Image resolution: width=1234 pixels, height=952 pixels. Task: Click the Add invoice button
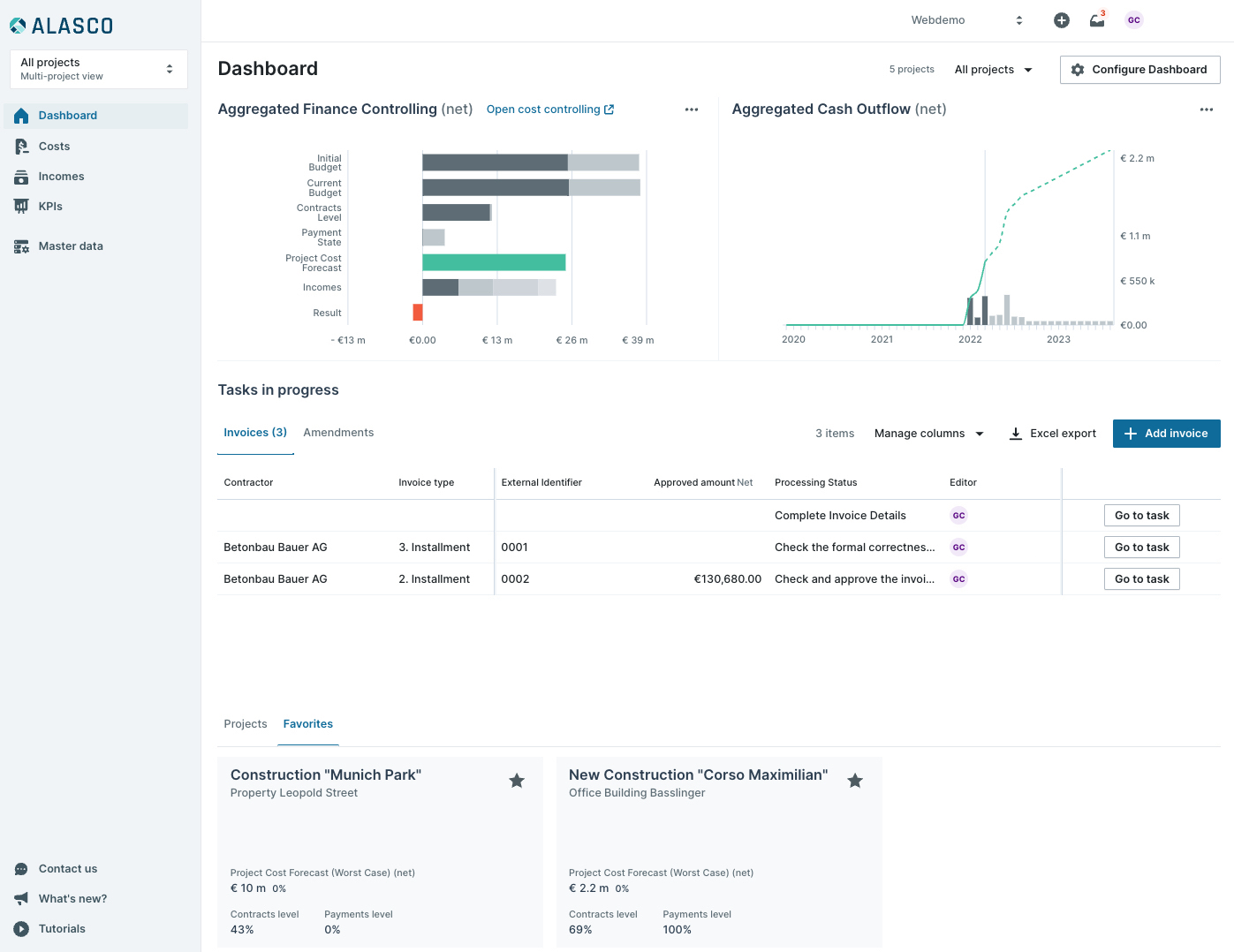click(1166, 434)
